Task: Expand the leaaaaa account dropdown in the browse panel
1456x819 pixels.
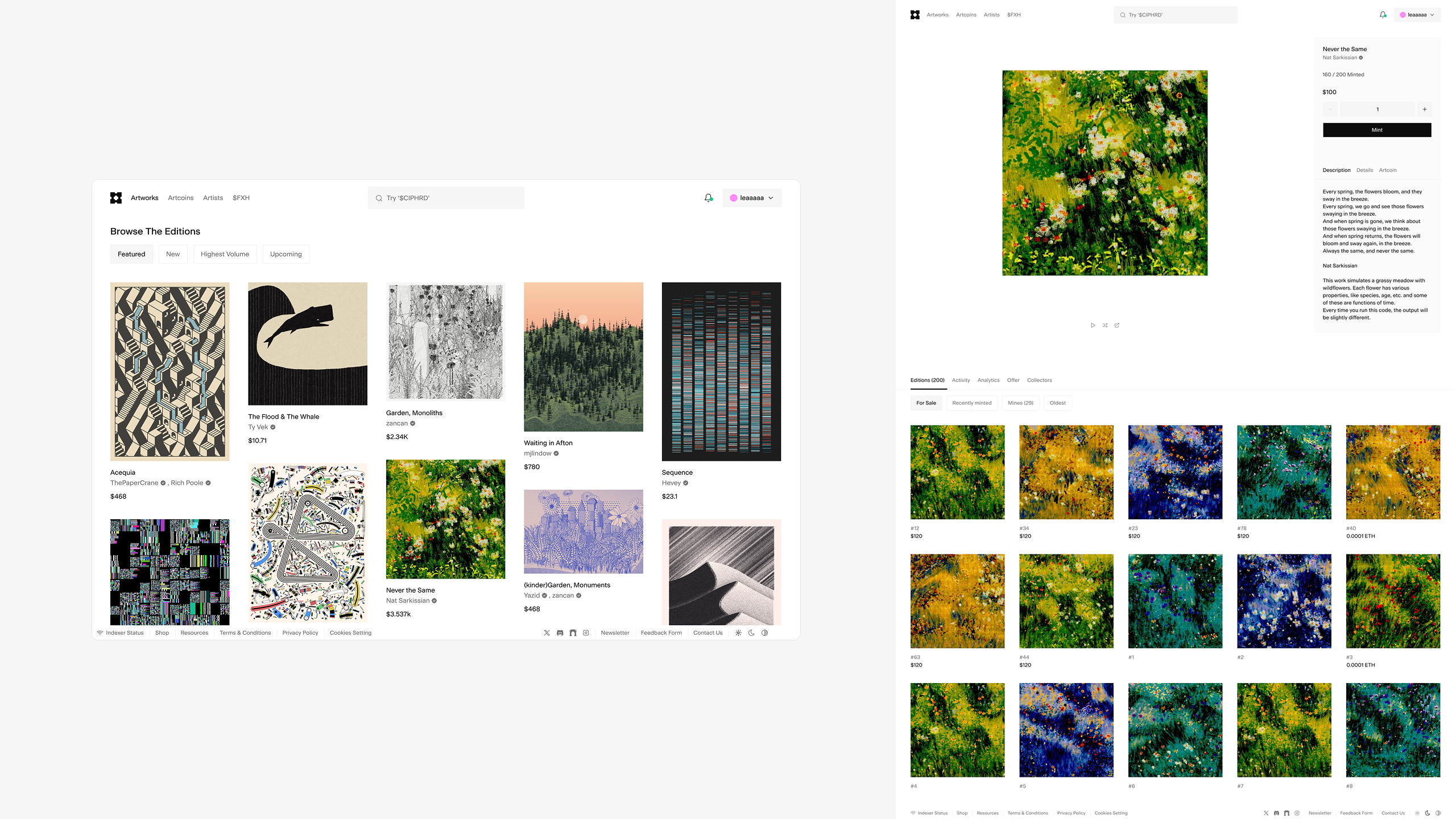Action: (x=752, y=198)
